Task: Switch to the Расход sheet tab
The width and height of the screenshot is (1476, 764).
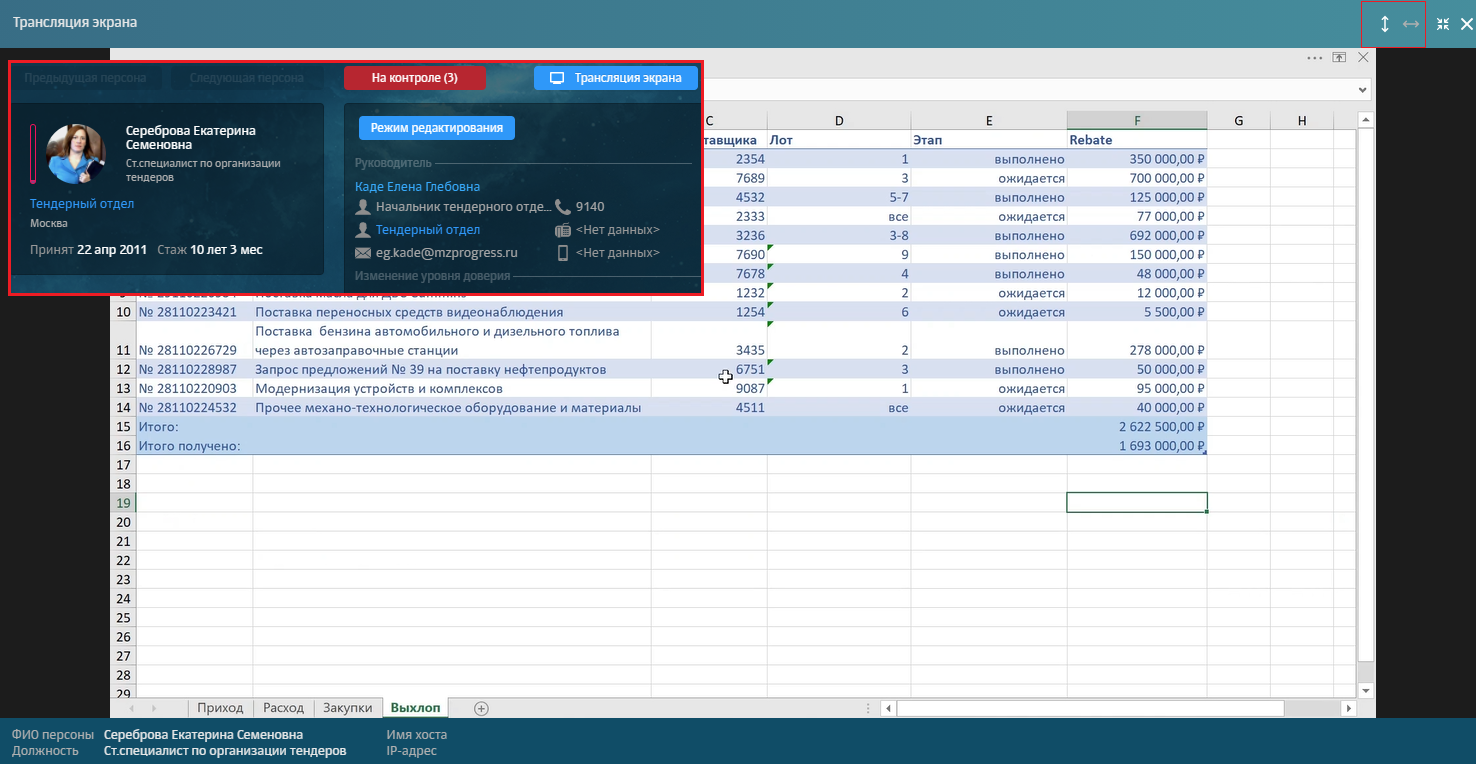Action: tap(283, 708)
